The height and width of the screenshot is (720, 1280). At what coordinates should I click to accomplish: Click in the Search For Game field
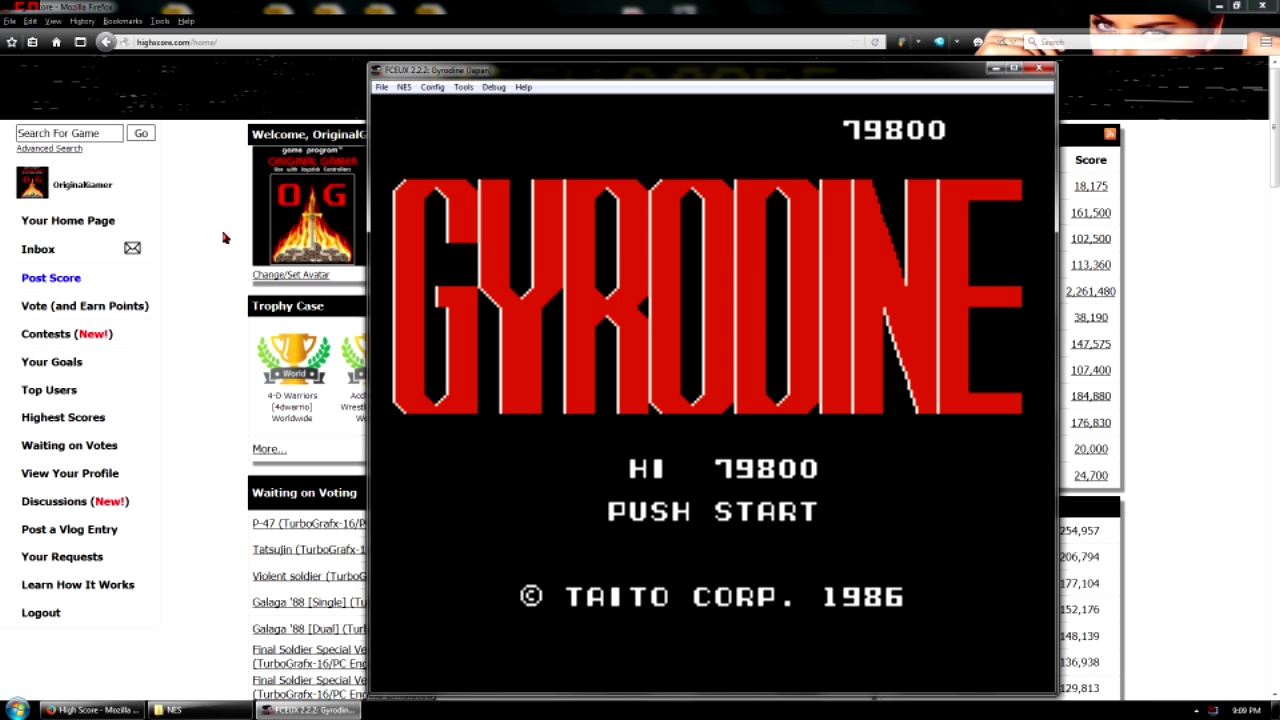69,133
